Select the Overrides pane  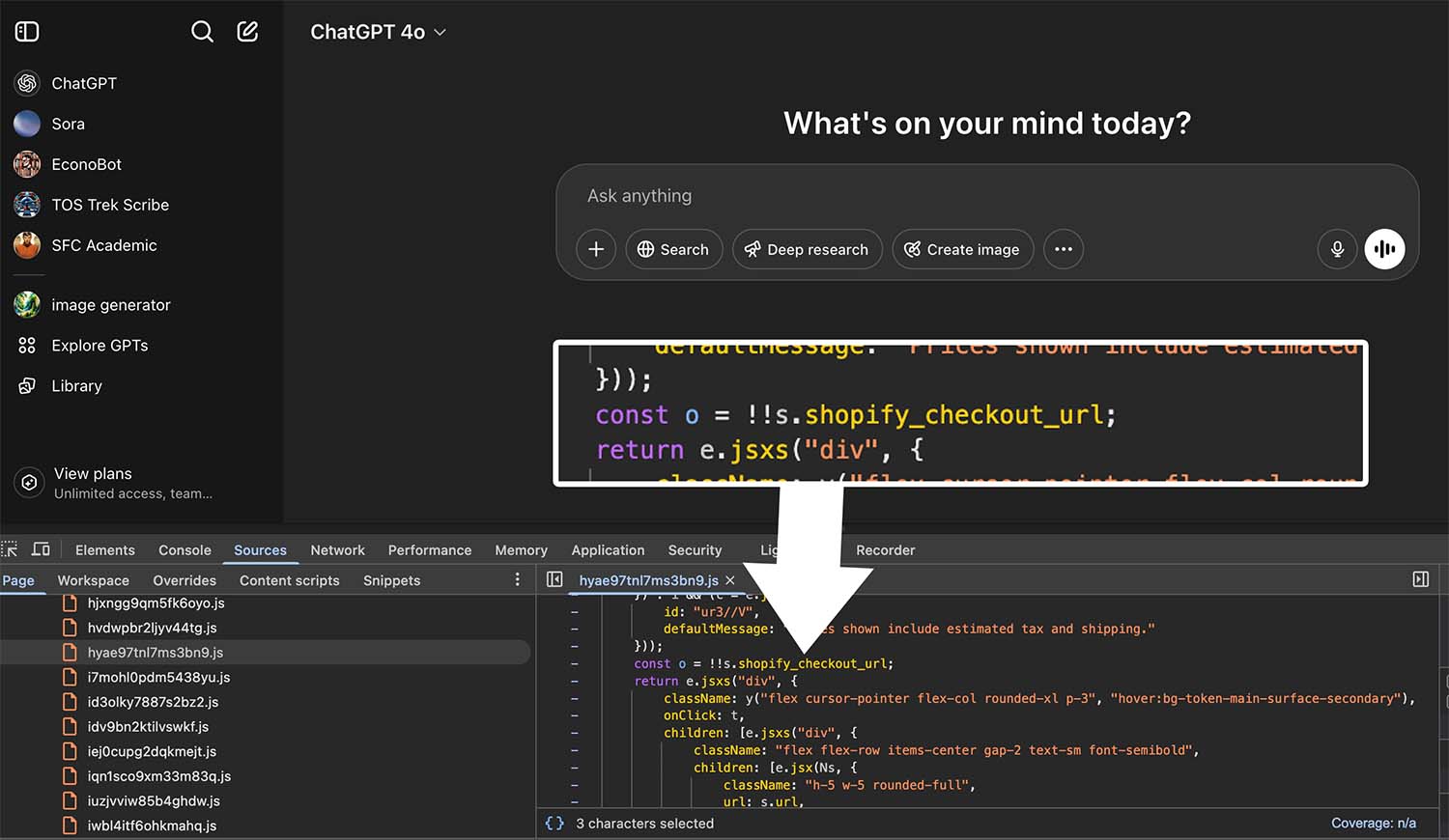click(185, 580)
